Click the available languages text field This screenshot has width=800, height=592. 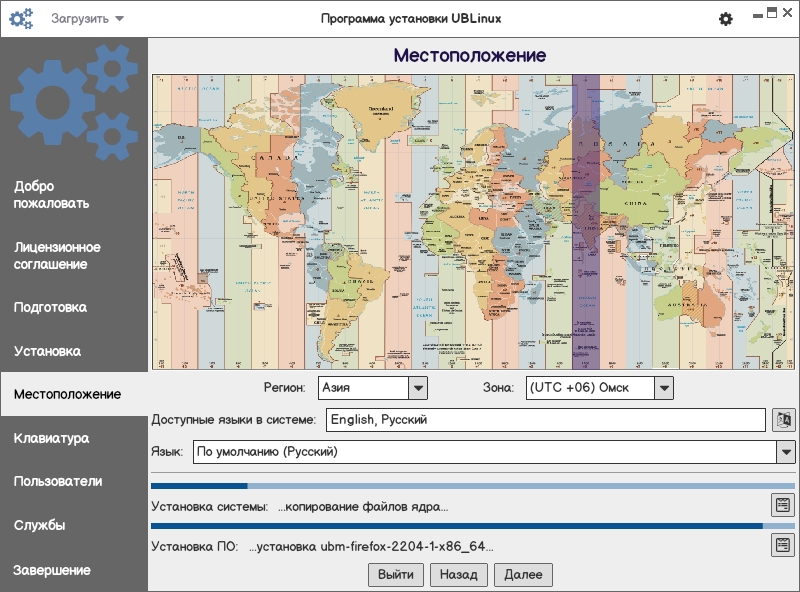pyautogui.click(x=545, y=420)
